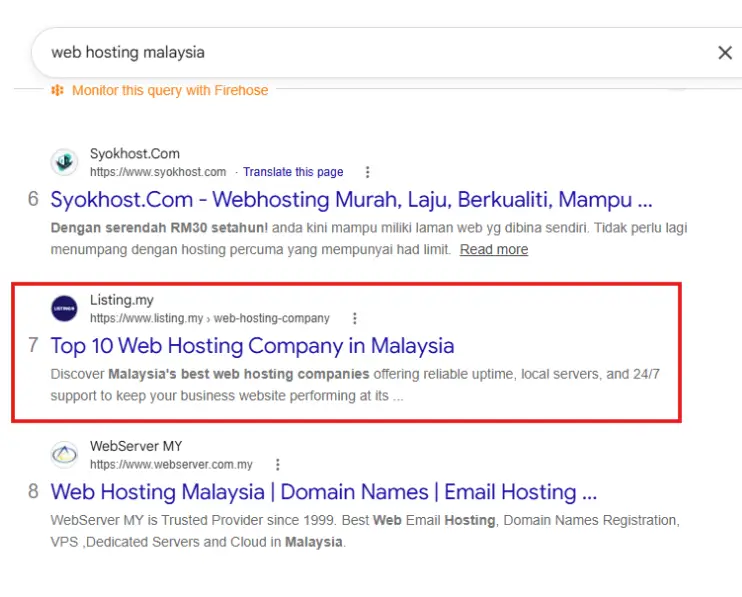Clear the search box with the X icon
742x597 pixels.
724,53
